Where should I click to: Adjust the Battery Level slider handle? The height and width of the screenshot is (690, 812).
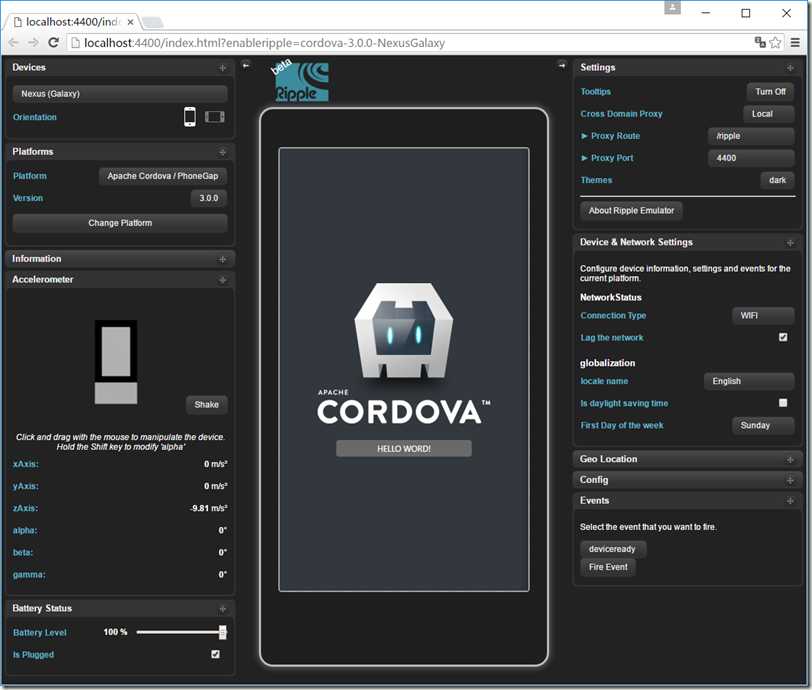(223, 632)
